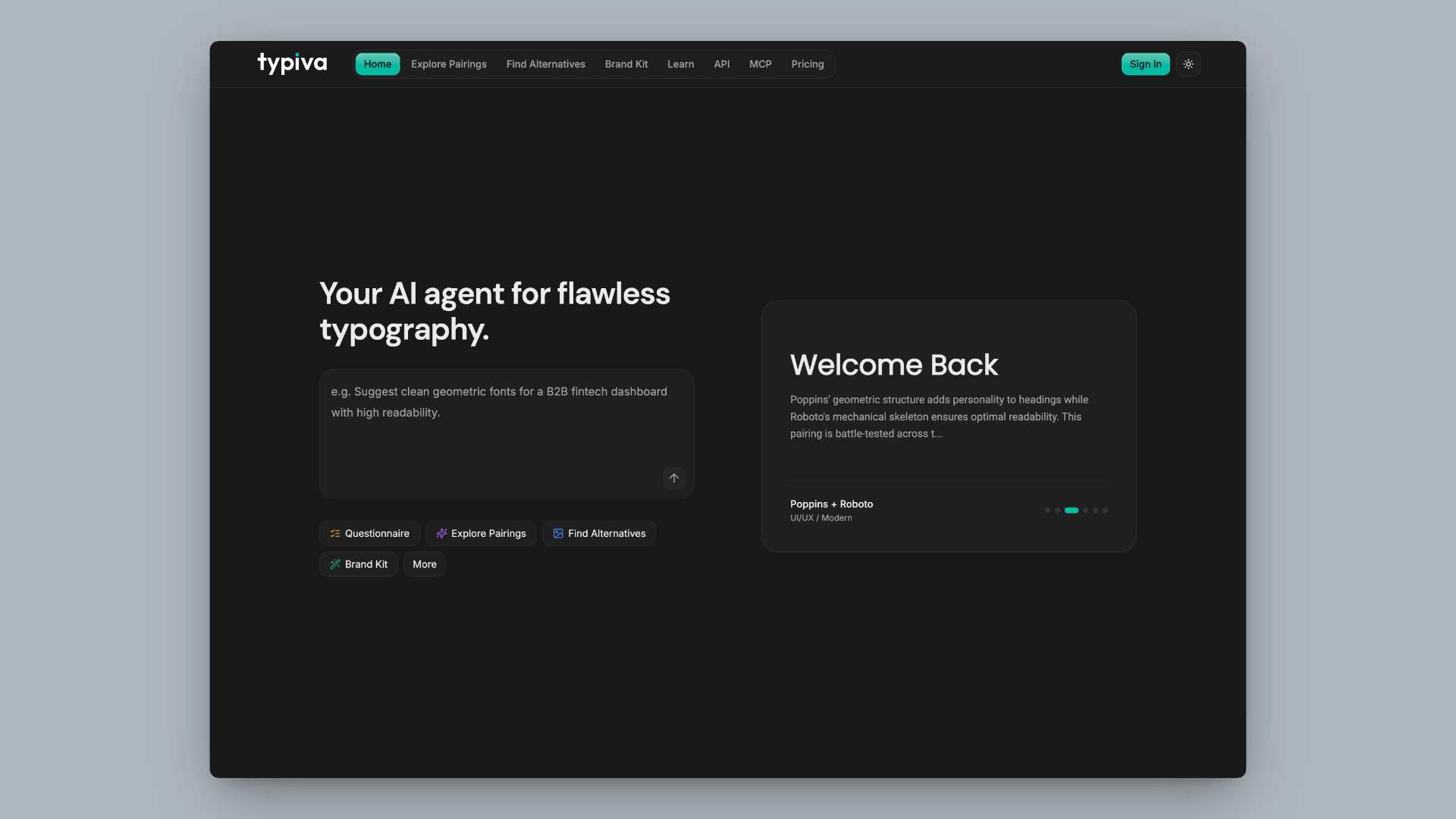Expand the More options chip
1456x819 pixels.
[425, 564]
